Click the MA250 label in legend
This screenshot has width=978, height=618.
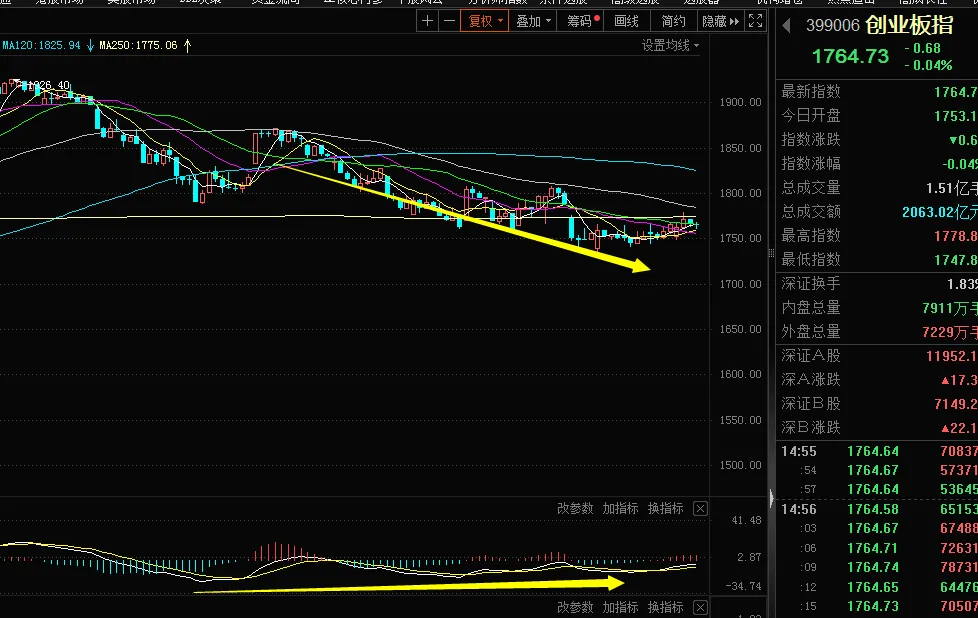coord(138,46)
